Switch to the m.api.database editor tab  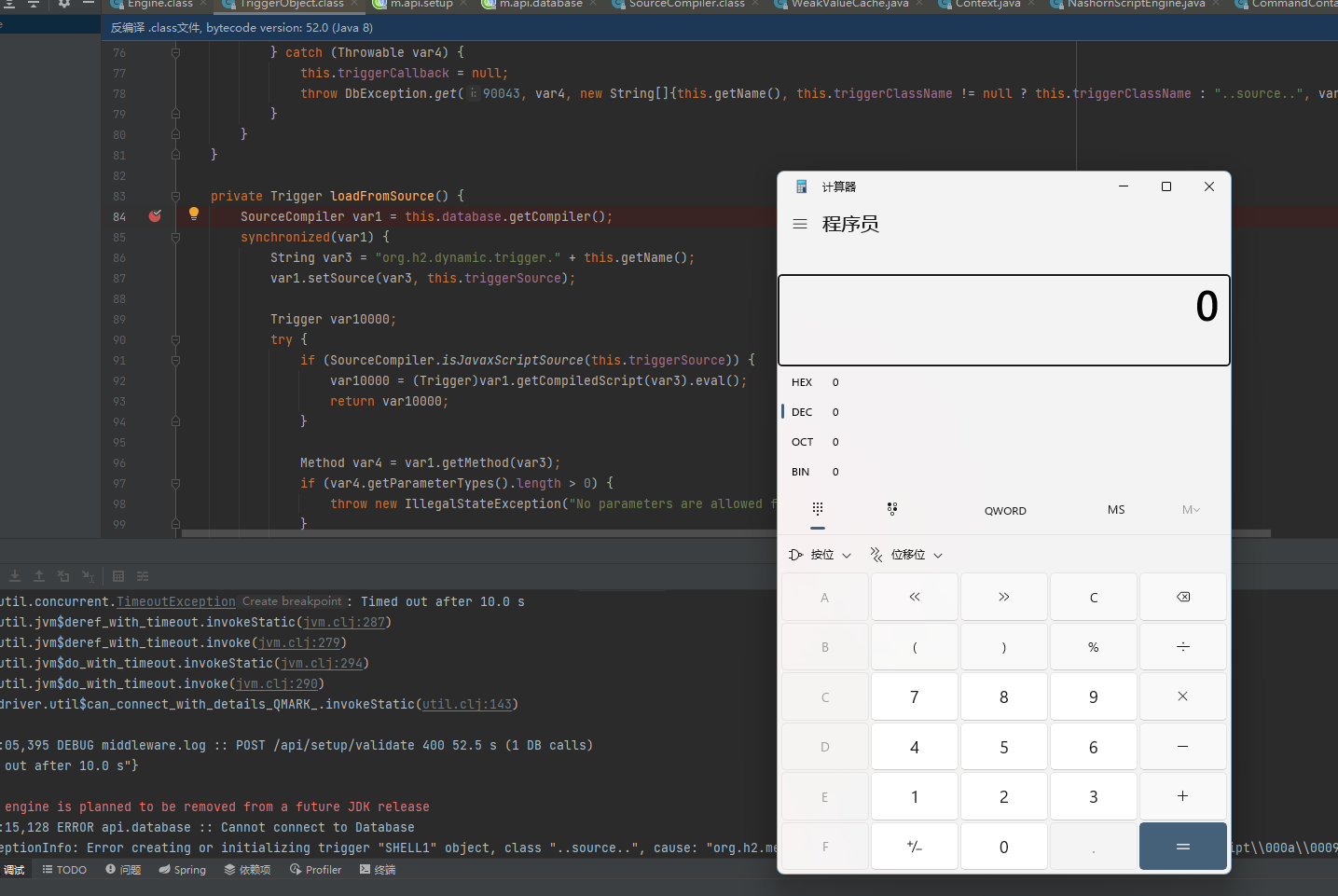pyautogui.click(x=541, y=5)
